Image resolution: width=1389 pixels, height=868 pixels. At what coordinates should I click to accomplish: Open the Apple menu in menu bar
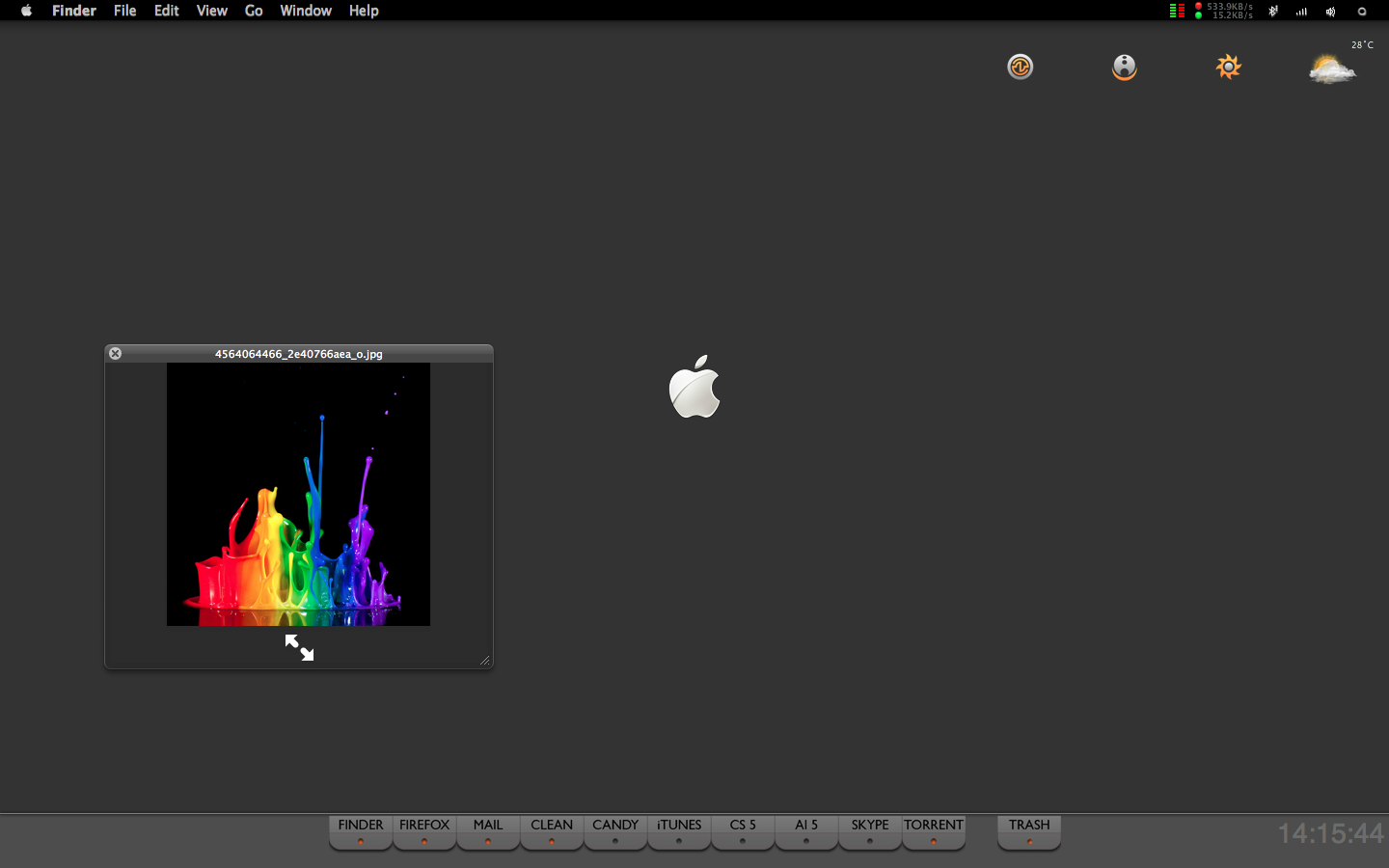[x=26, y=11]
